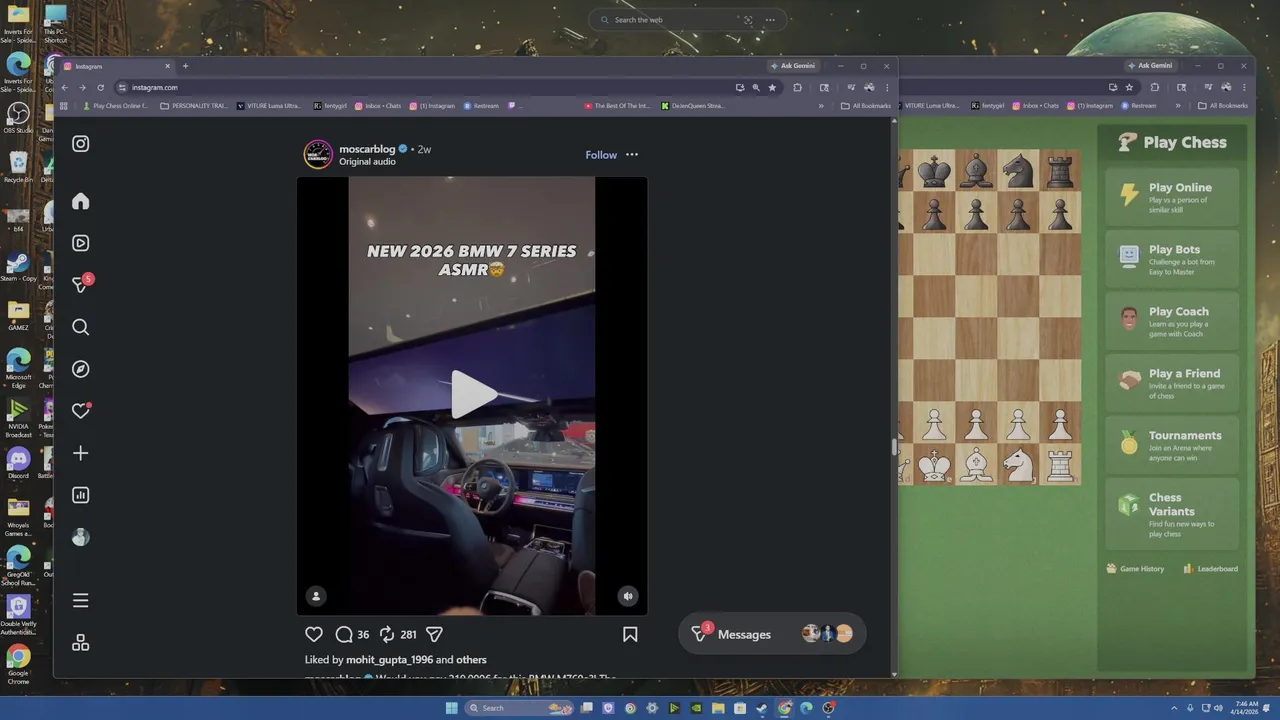The width and height of the screenshot is (1280, 720).
Task: Open the Inbox • Chats bookmark
Action: point(377,105)
